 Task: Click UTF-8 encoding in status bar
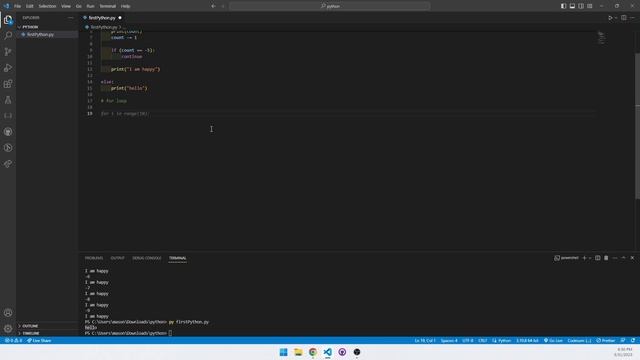click(x=468, y=340)
